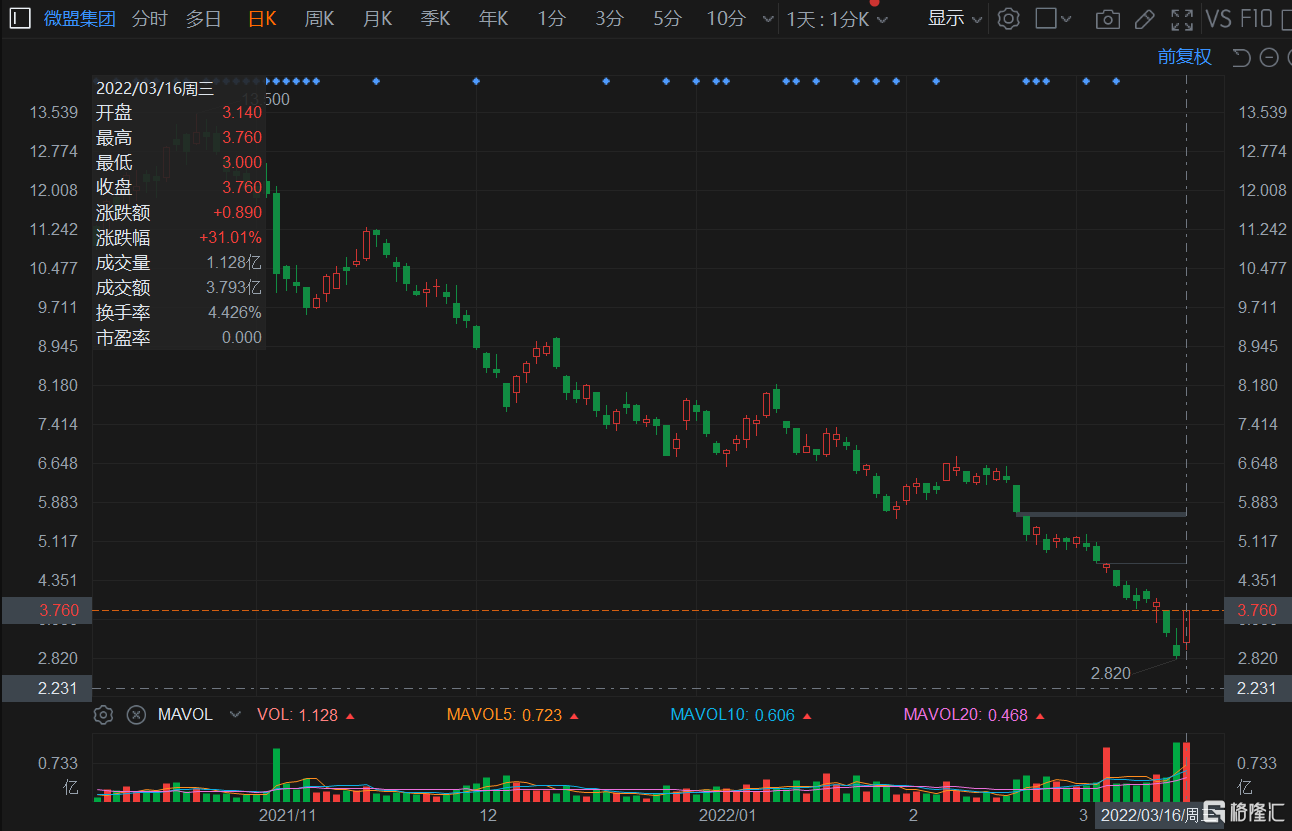1292x831 pixels.
Task: Click the 格隆汇 logo icon
Action: coord(1214,810)
